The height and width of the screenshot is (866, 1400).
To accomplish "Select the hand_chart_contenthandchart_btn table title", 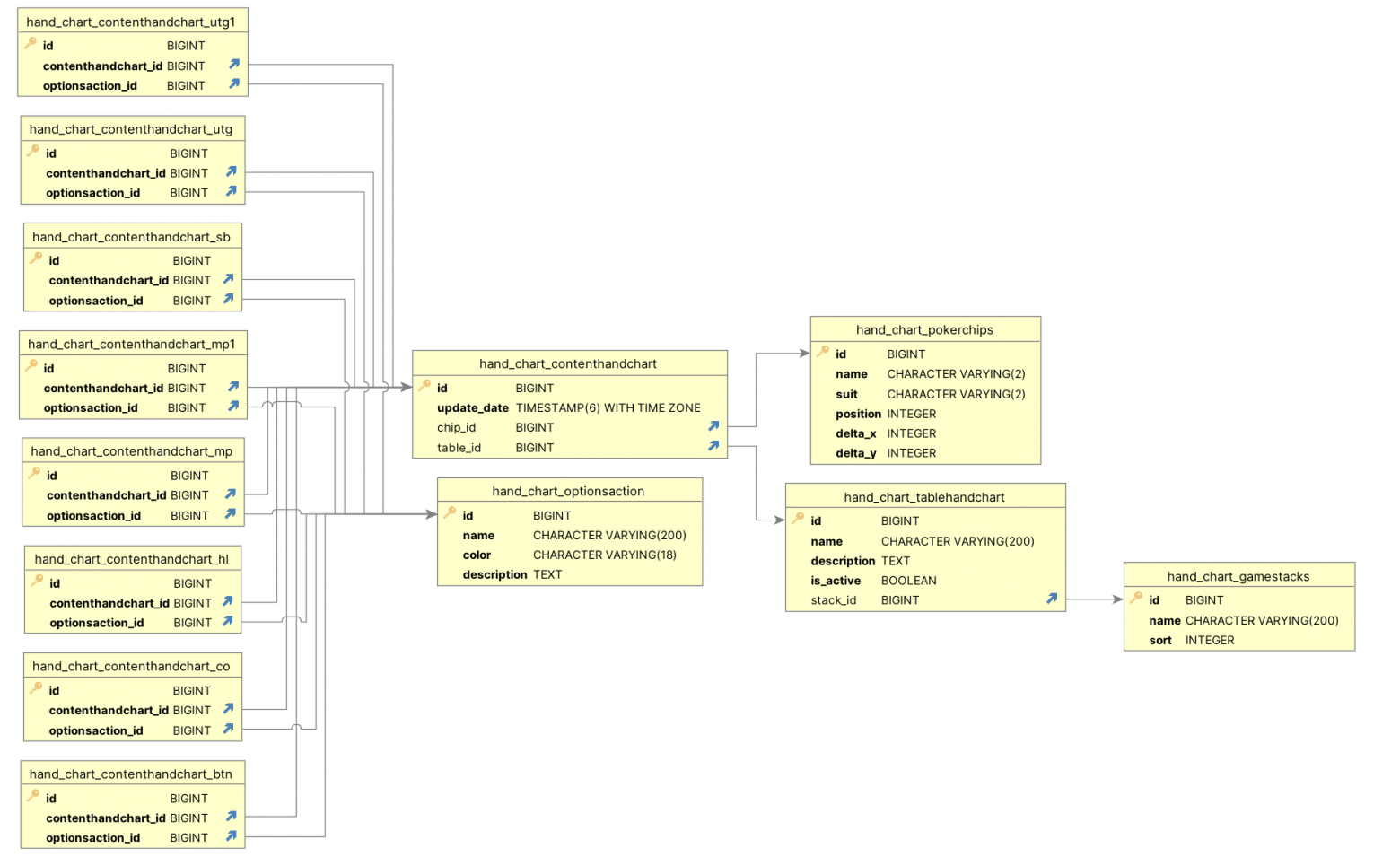I will 131,774.
